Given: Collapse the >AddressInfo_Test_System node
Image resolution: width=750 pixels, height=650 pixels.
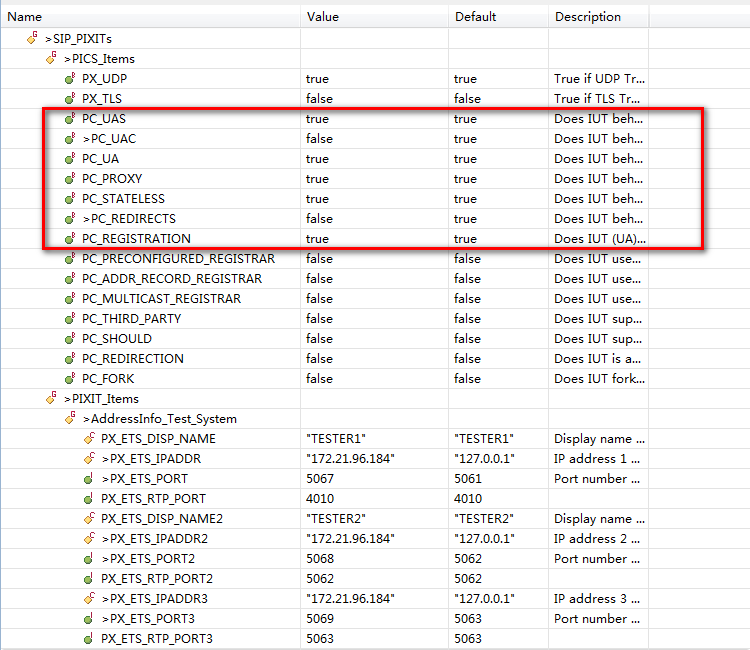Looking at the screenshot, I should tap(86, 419).
